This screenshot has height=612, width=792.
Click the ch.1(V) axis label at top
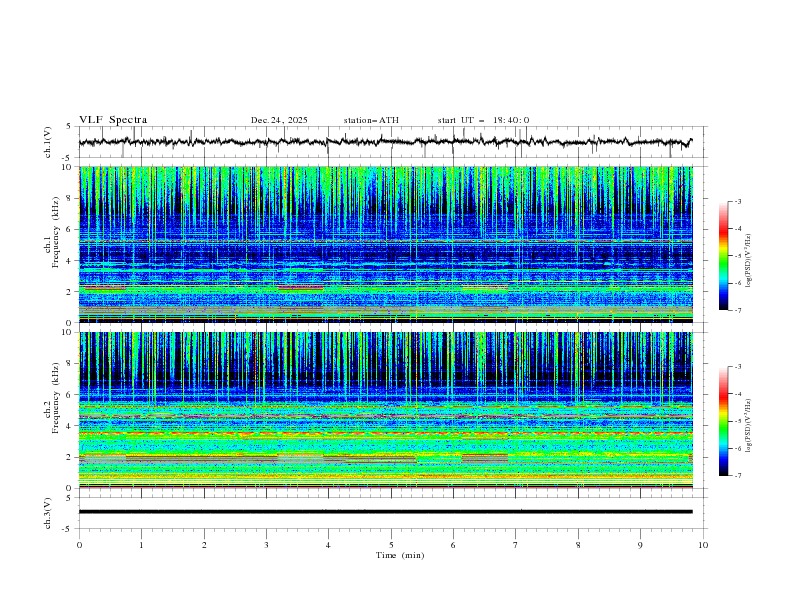pos(48,142)
